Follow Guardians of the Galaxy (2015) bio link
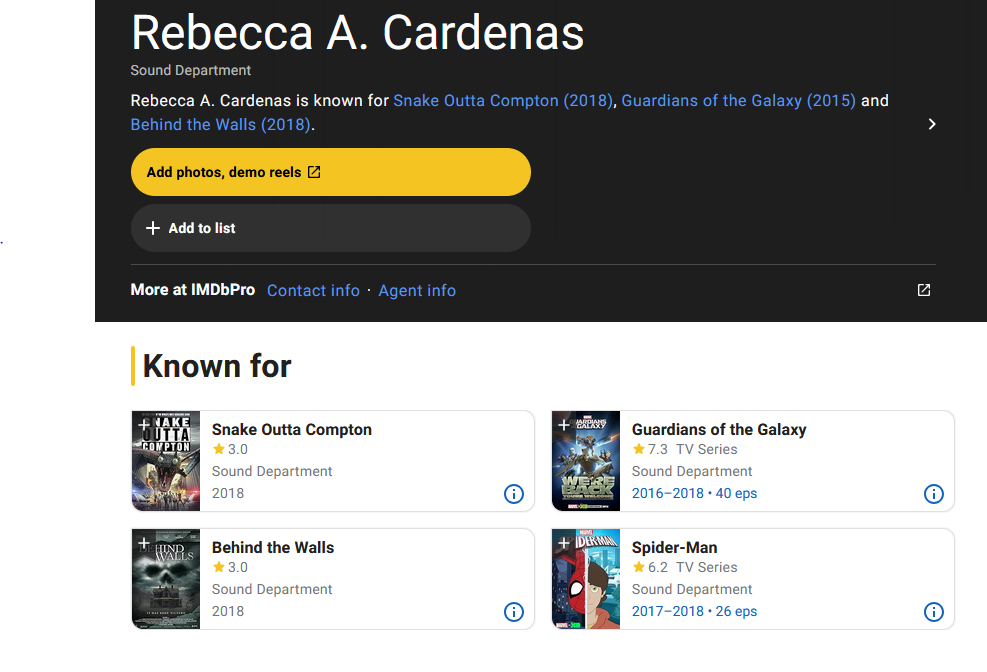987x672 pixels. coord(738,101)
